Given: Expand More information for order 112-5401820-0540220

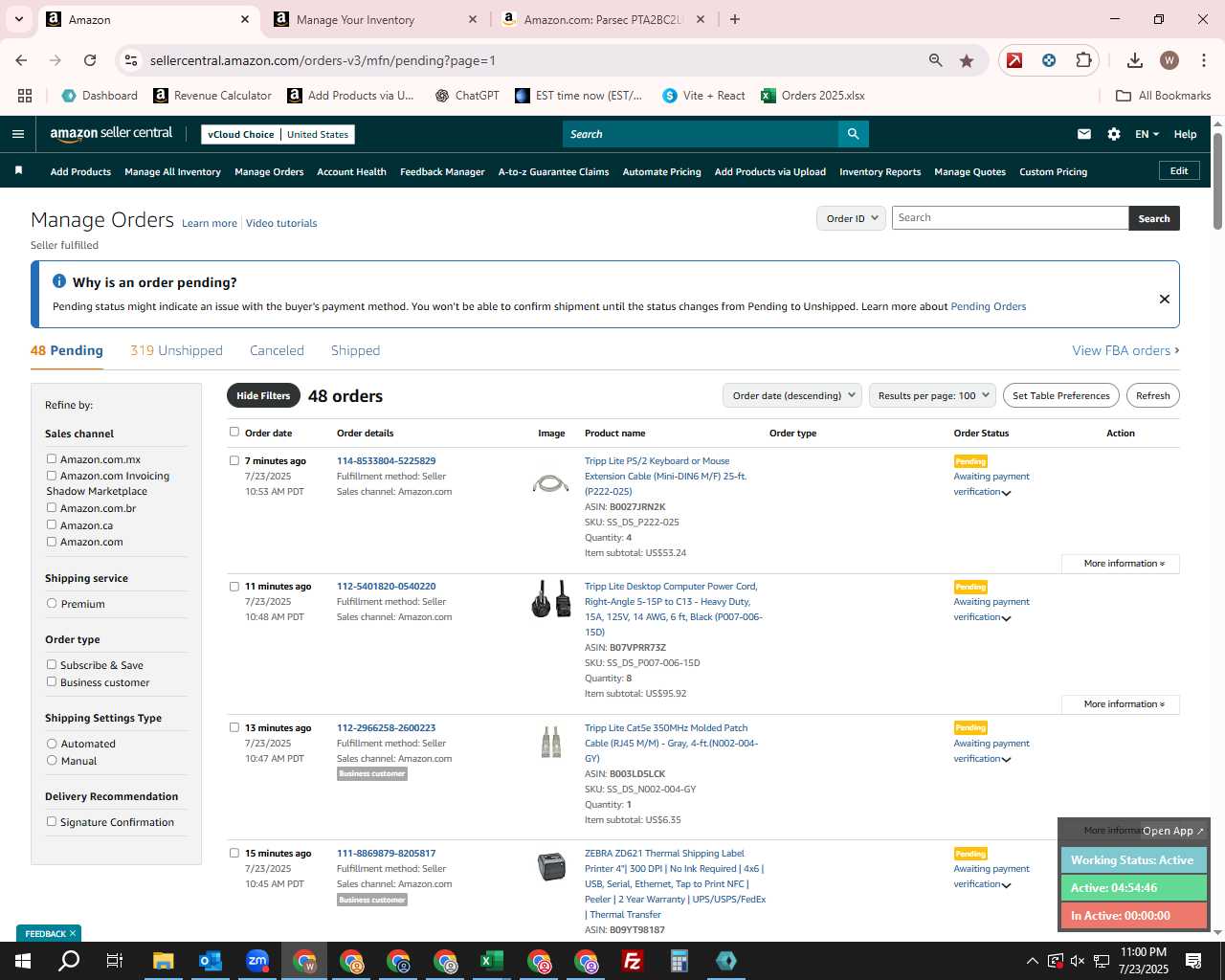Looking at the screenshot, I should pos(1121,704).
